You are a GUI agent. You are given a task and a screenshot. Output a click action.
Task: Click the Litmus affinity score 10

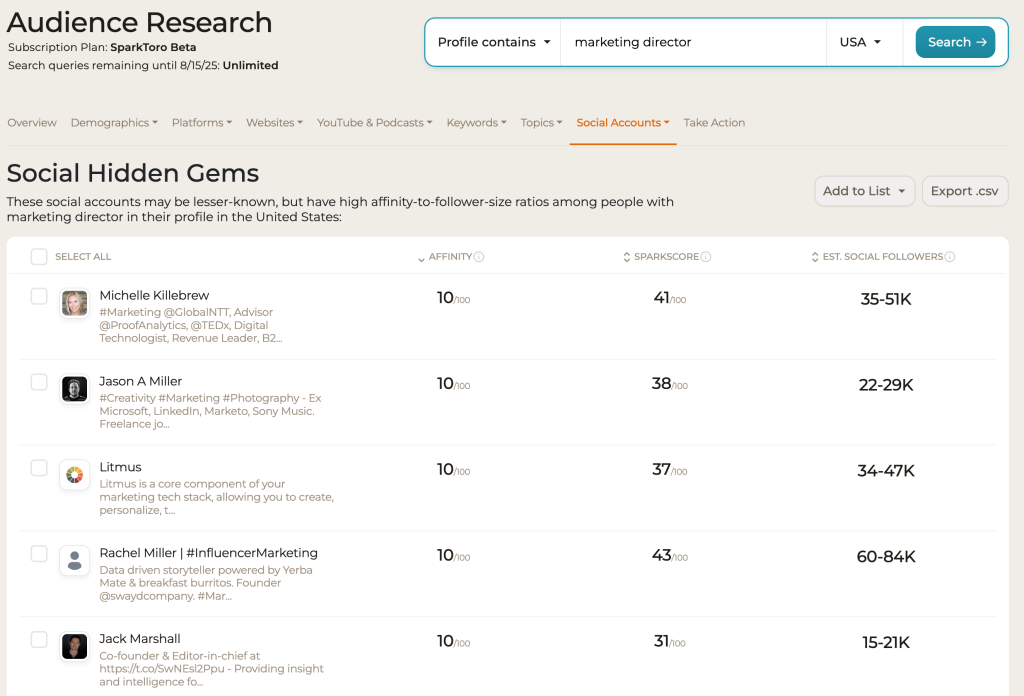(453, 469)
